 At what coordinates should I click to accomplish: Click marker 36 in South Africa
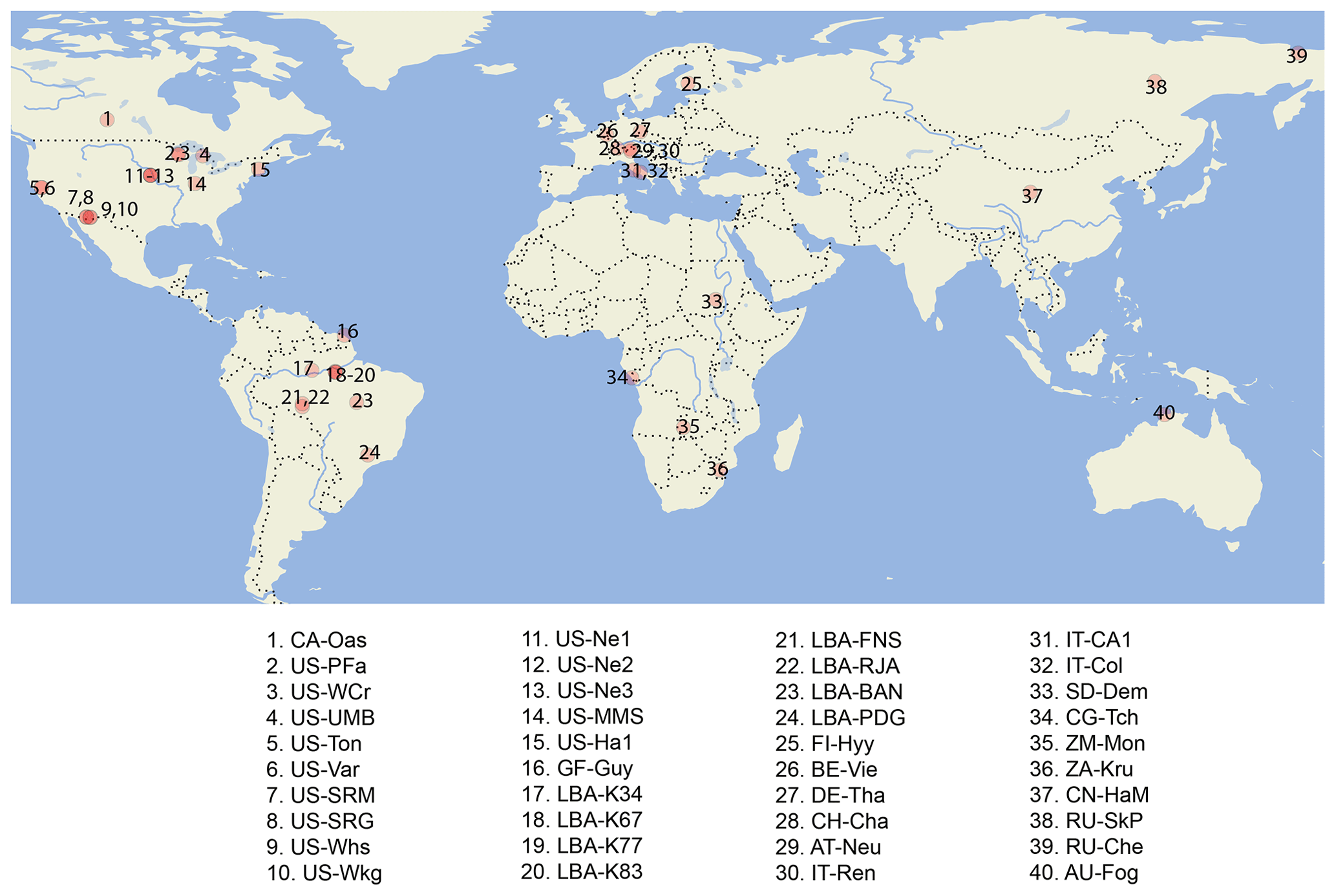coord(719,469)
